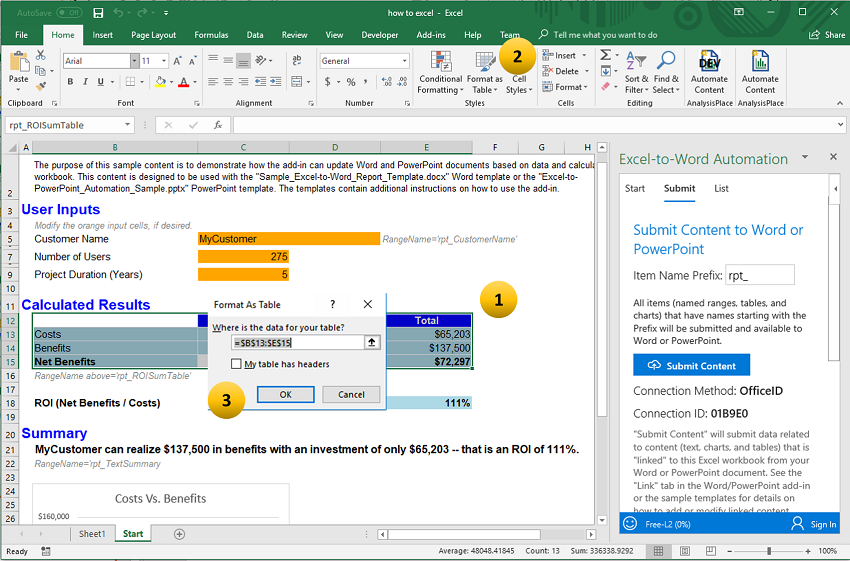Screen dimensions: 850x561
Task: Switch to Page Layout view in status bar
Action: coord(685,551)
